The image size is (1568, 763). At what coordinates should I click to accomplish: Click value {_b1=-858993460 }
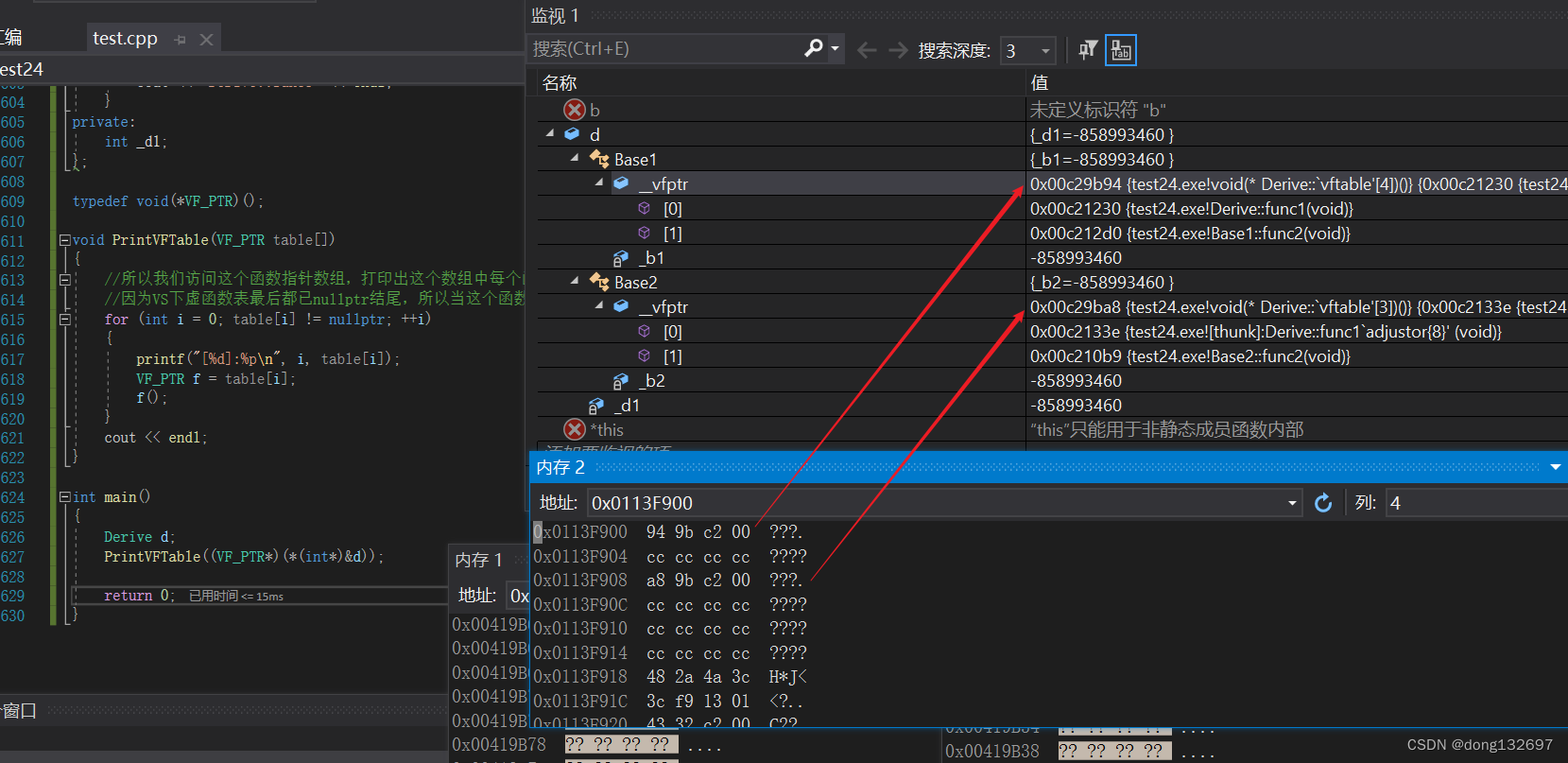coord(1102,160)
